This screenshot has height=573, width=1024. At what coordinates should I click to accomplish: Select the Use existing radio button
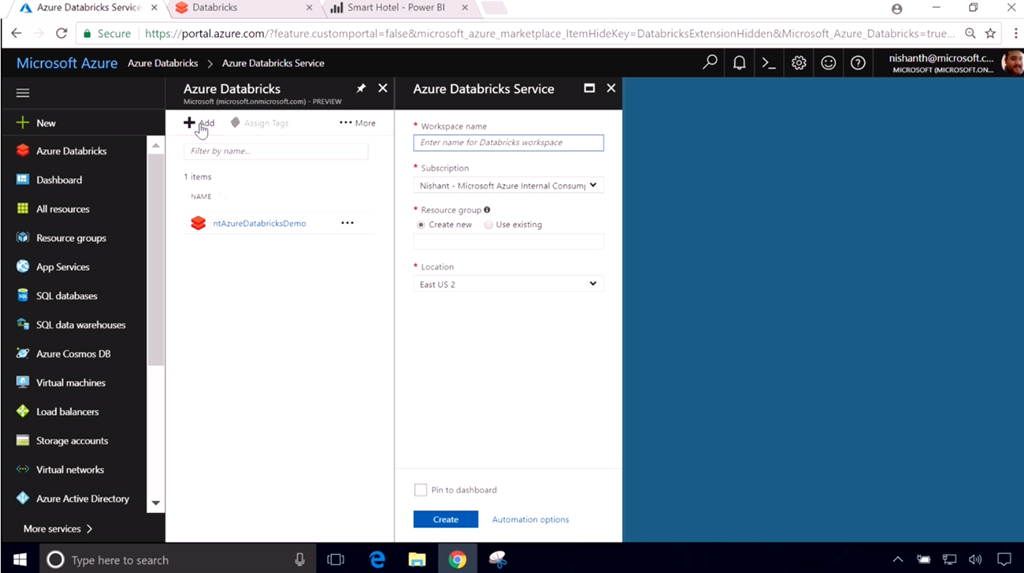488,225
